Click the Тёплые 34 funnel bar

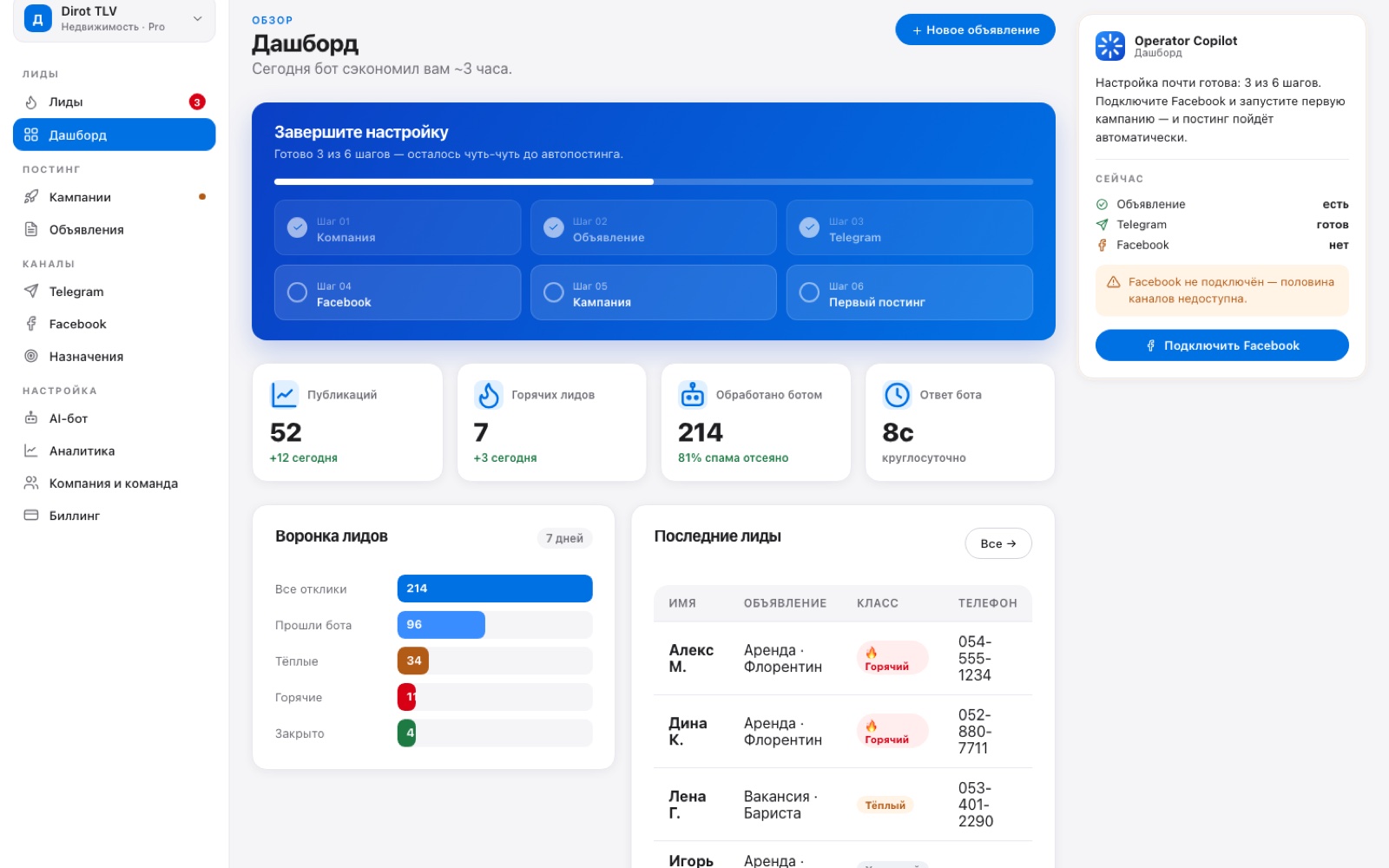point(413,661)
